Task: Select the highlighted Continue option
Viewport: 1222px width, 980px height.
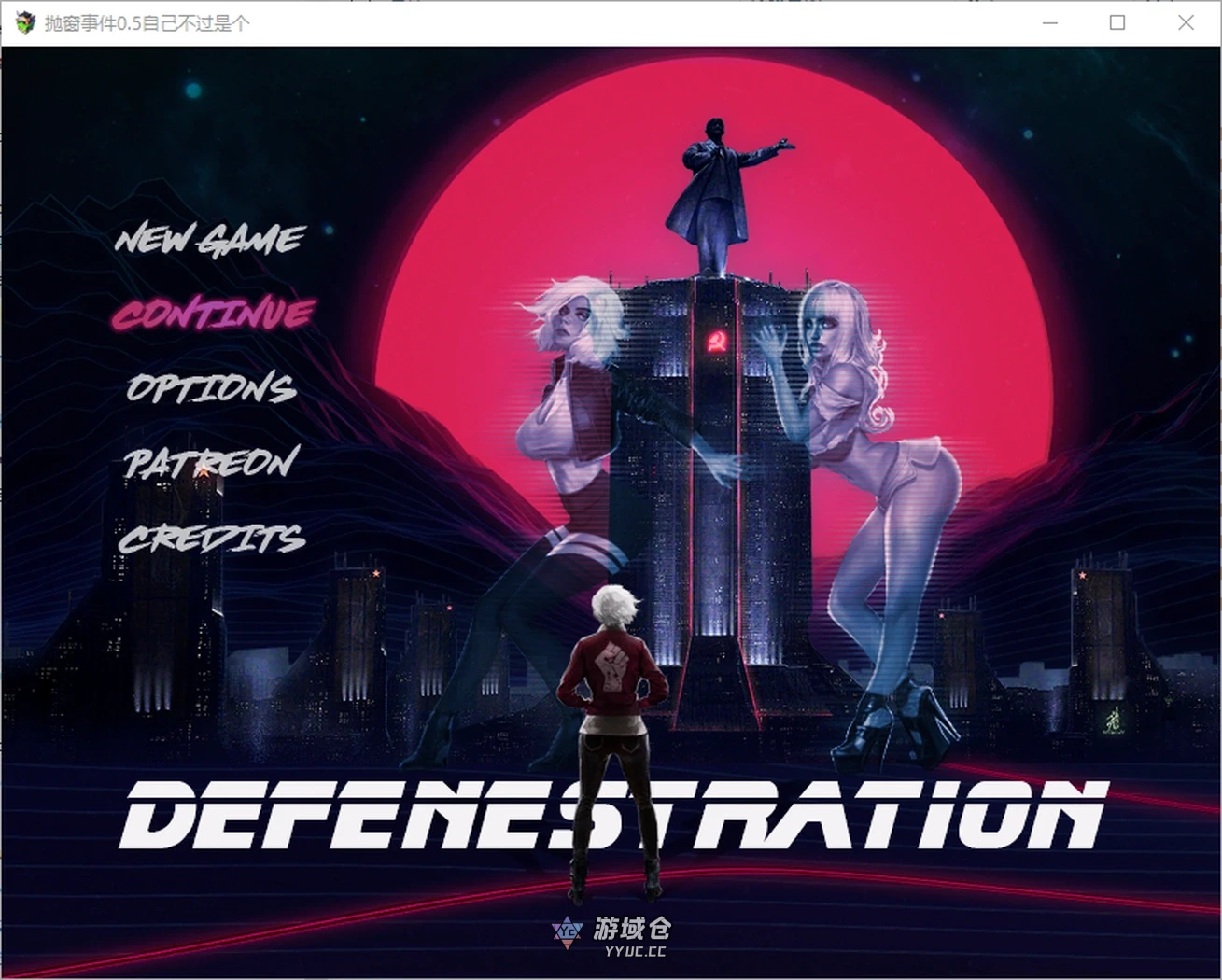Action: coord(214,314)
